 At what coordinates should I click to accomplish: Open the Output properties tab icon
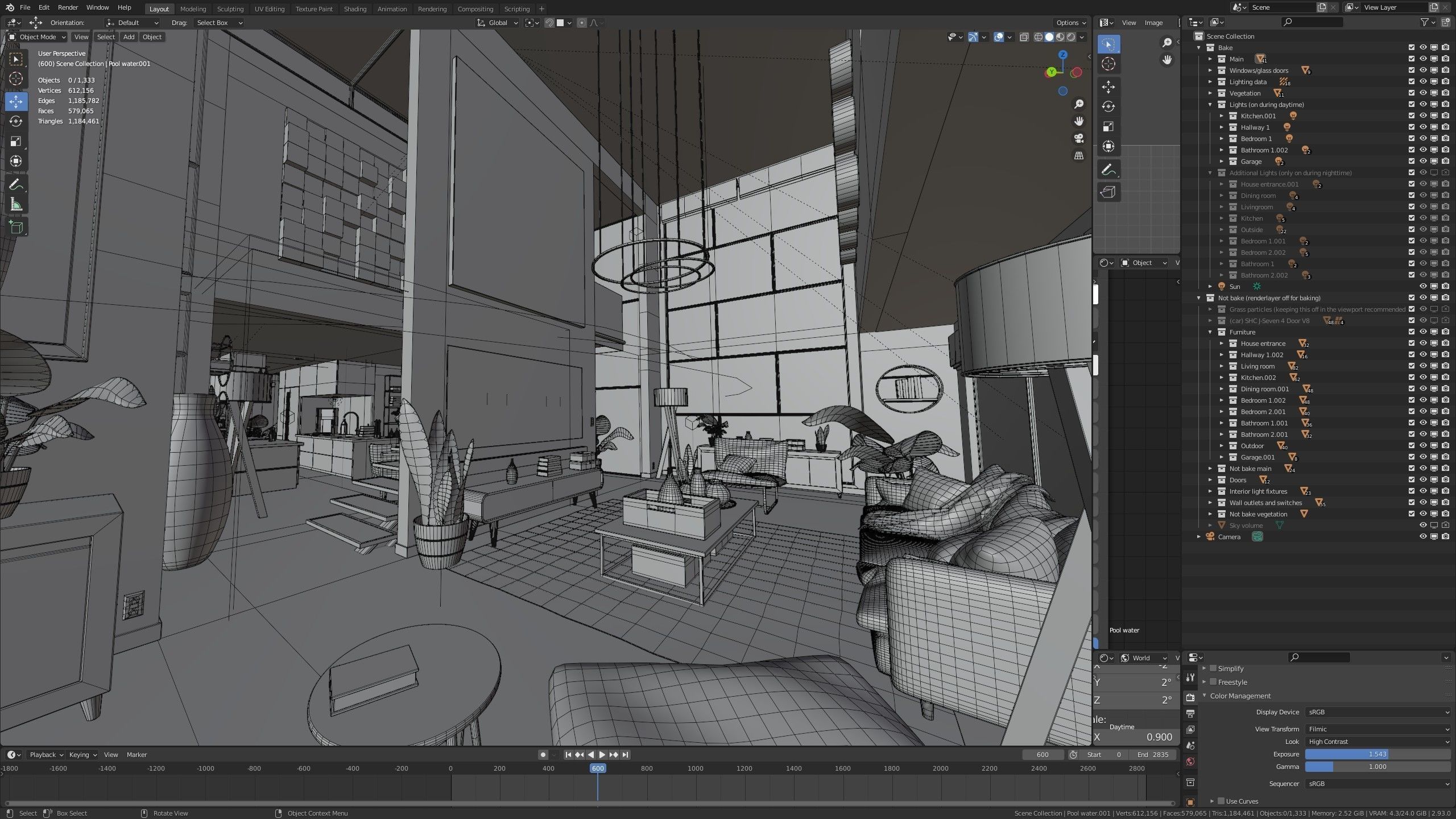point(1190,714)
